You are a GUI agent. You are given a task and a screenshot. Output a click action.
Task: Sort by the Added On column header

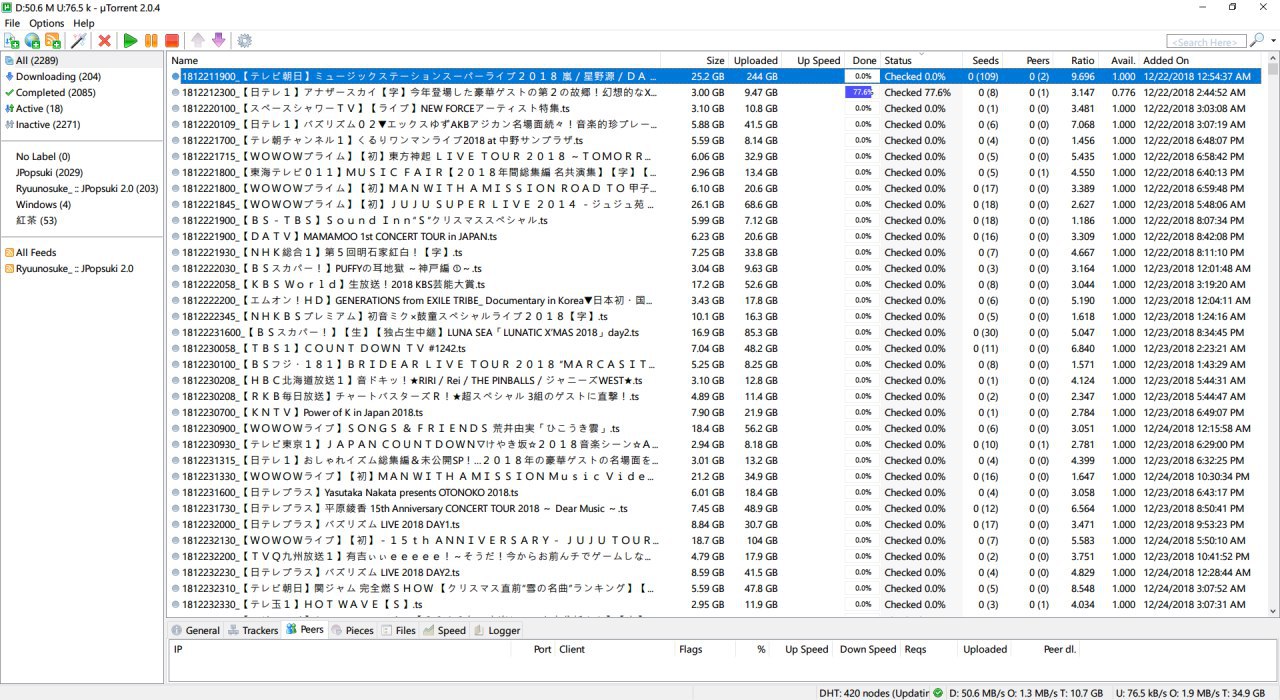[x=1203, y=61]
